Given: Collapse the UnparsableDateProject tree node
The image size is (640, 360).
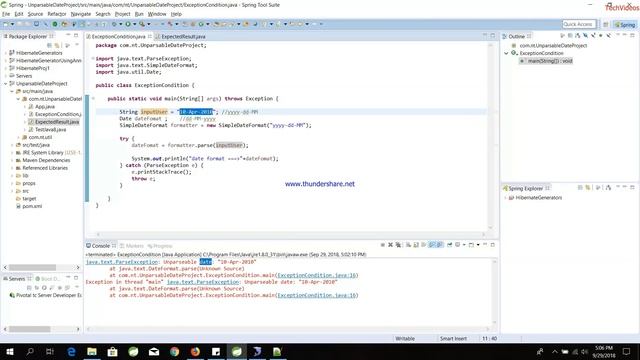Looking at the screenshot, I should click(6, 83).
